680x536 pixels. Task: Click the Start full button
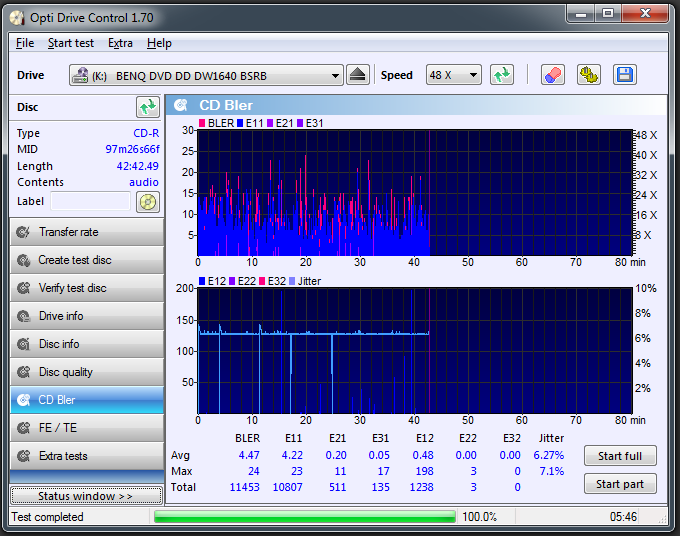pyautogui.click(x=620, y=456)
